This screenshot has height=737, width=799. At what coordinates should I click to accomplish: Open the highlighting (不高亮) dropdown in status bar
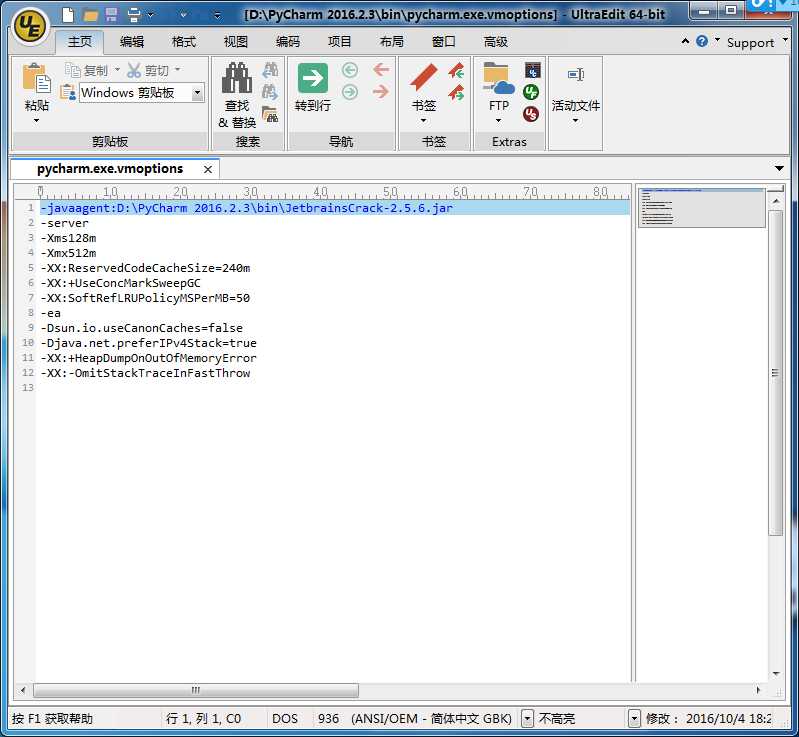click(x=634, y=719)
